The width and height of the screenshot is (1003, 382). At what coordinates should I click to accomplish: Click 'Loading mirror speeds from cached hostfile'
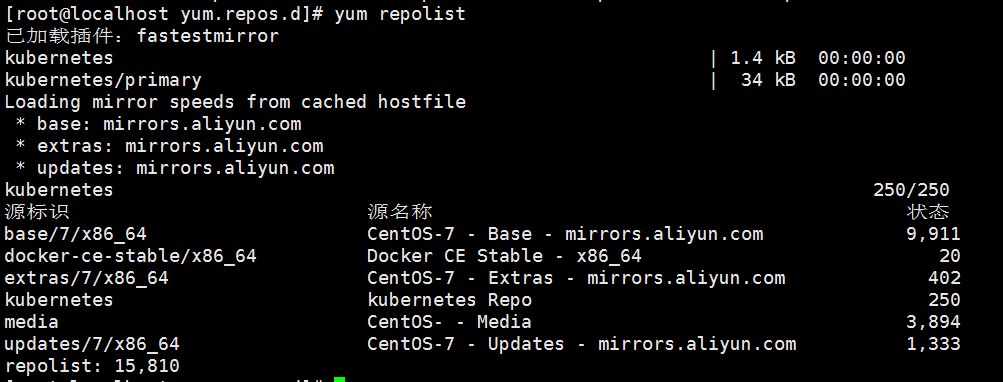[235, 102]
